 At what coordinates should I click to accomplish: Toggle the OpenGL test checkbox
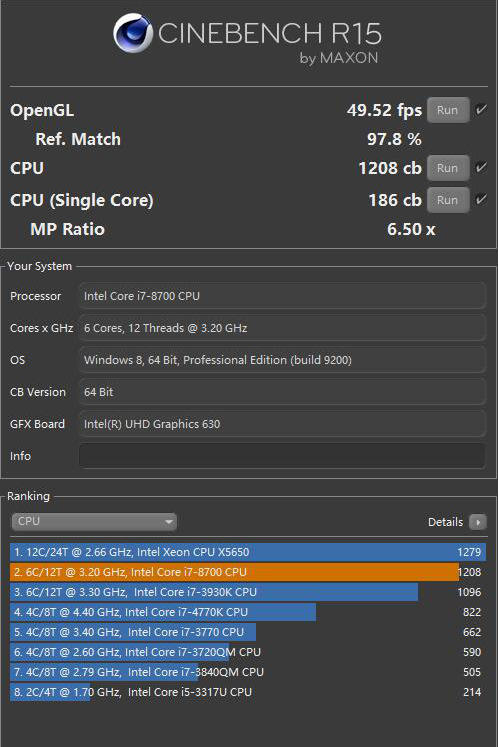(481, 110)
